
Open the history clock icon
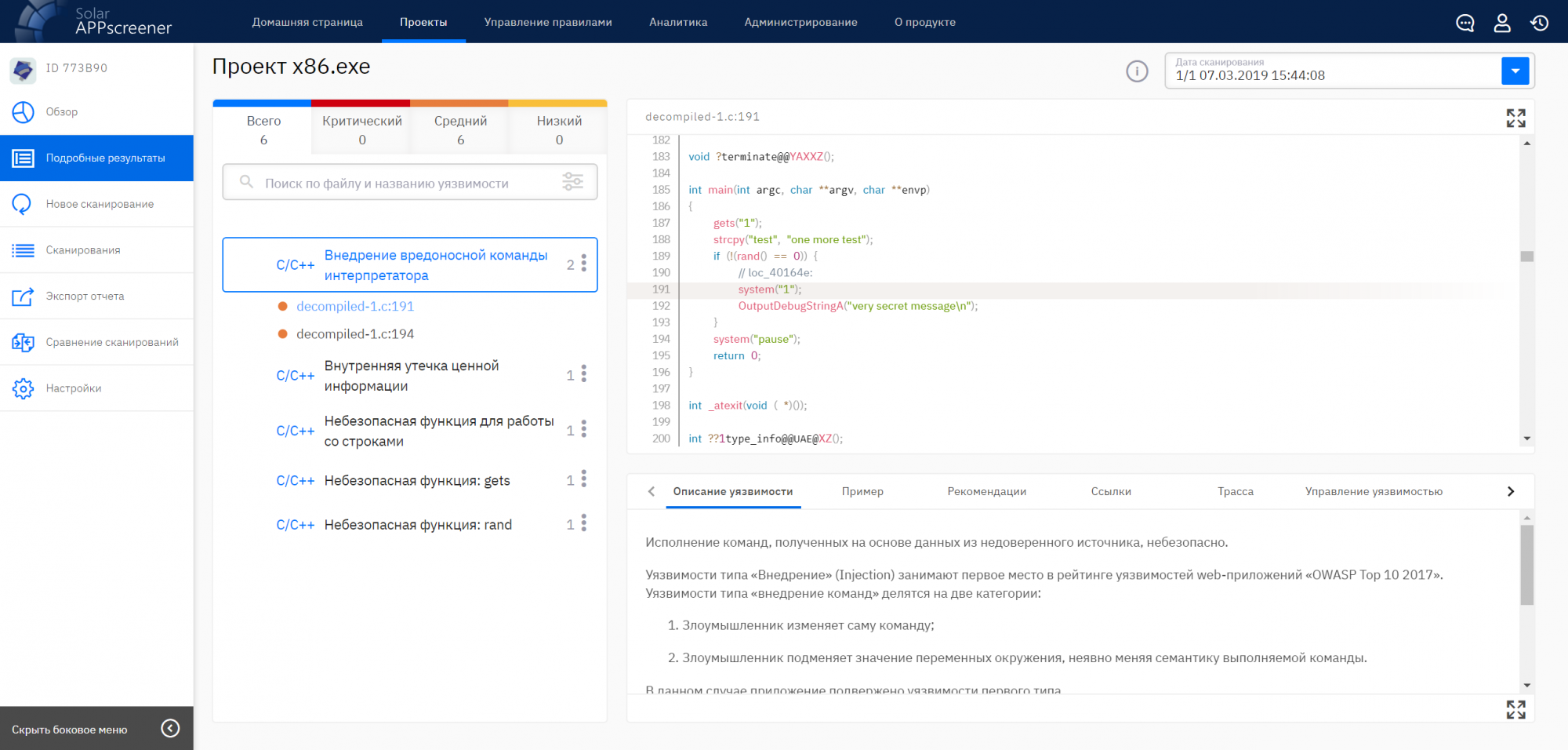coord(1540,23)
